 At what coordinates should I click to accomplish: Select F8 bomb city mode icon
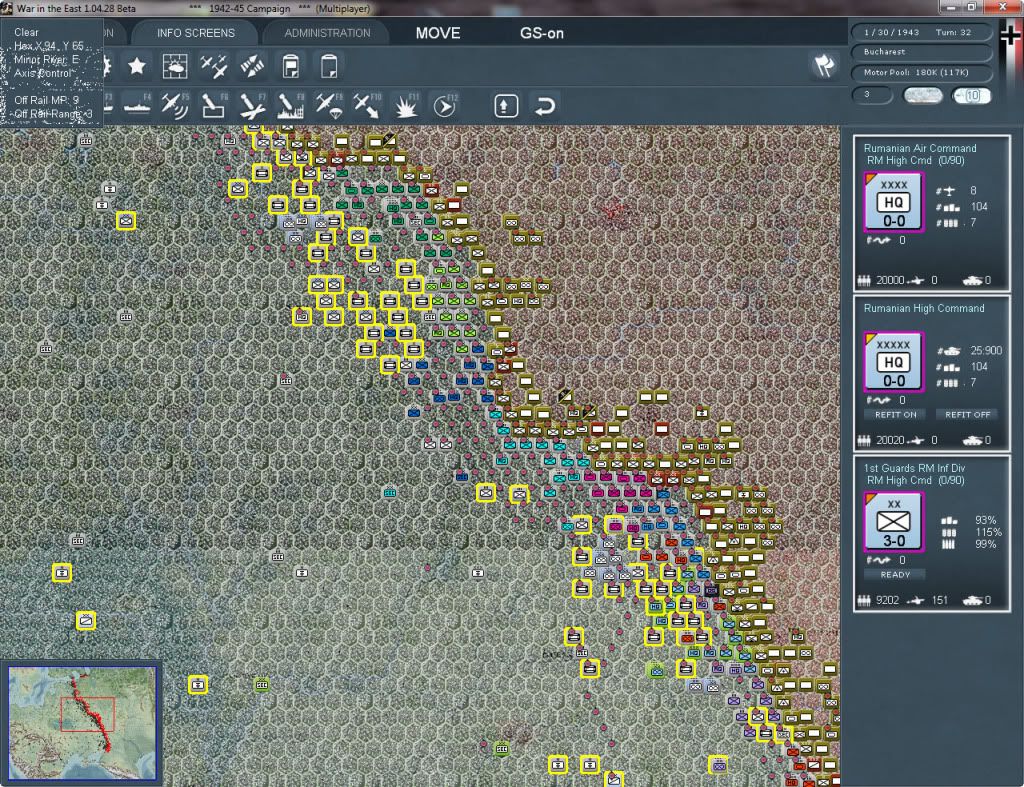tap(291, 106)
